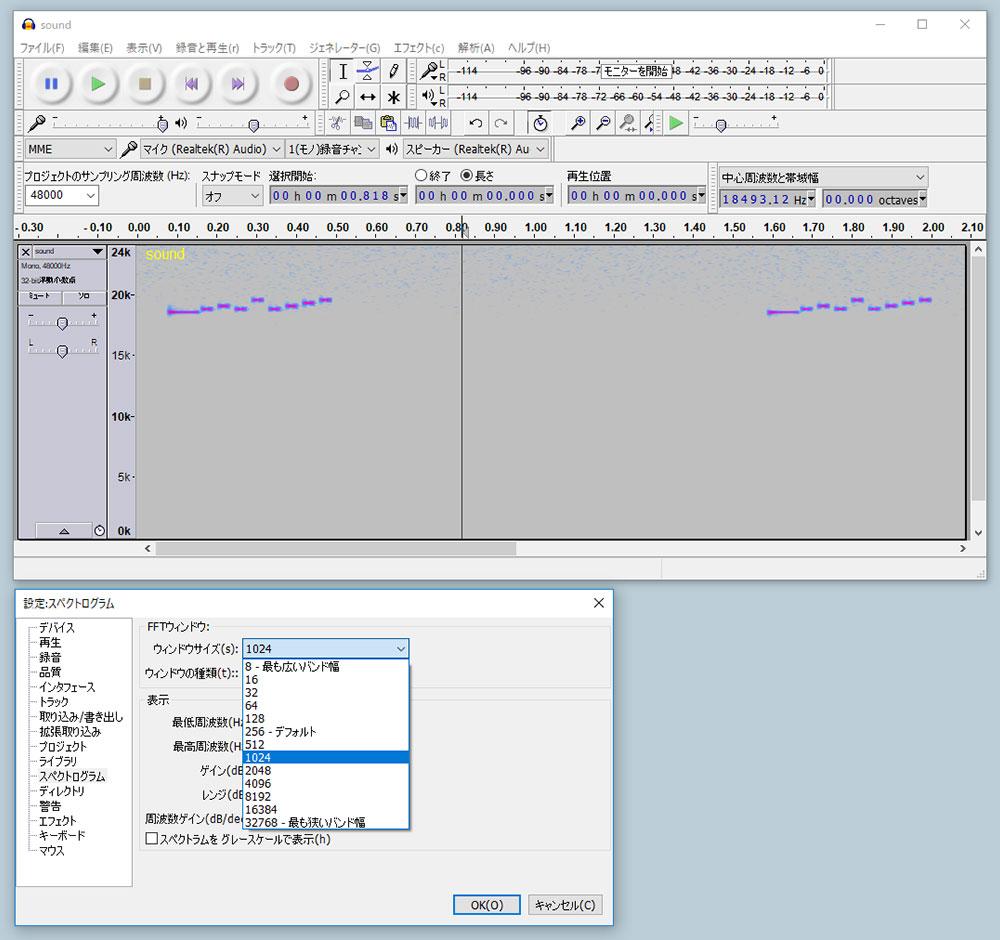The height and width of the screenshot is (940, 1000).
Task: Enable grayscale spectrogram checkbox
Action: click(153, 839)
